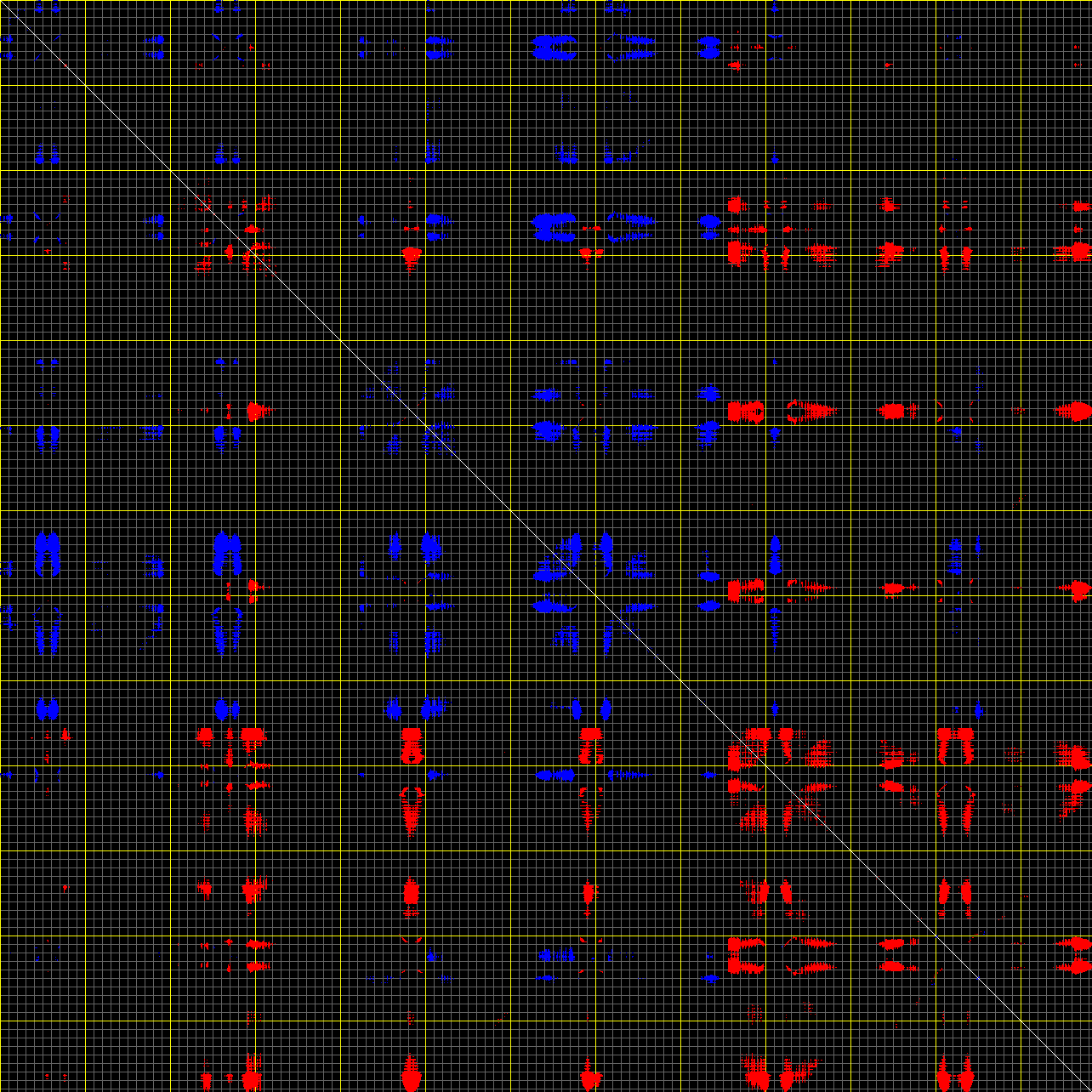This screenshot has width=1092, height=1092.
Task: Click the large red blob at the bottom edge center-left
Action: click(411, 1076)
